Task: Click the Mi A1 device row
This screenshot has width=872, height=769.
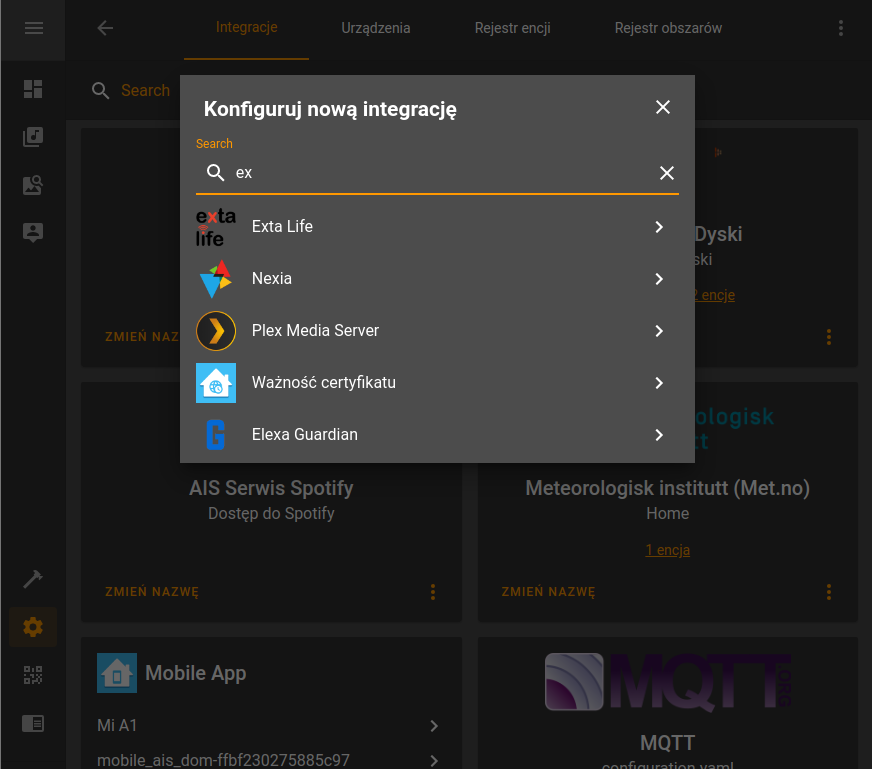Action: (271, 726)
